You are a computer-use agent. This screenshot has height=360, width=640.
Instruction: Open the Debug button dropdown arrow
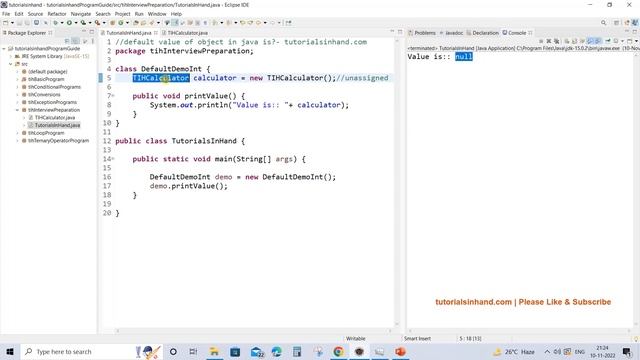tap(62, 23)
